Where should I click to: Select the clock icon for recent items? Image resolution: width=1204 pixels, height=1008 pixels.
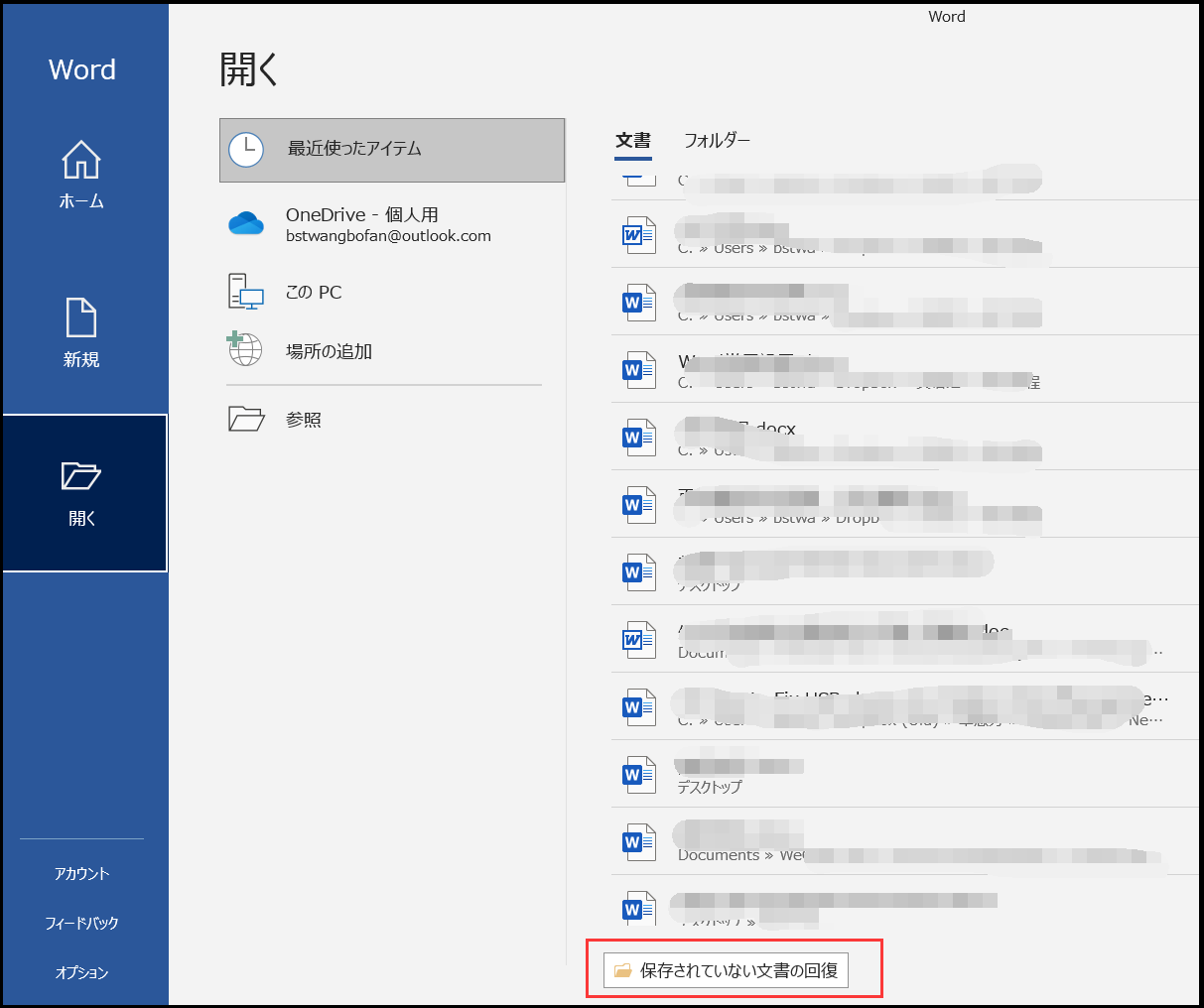click(x=246, y=150)
